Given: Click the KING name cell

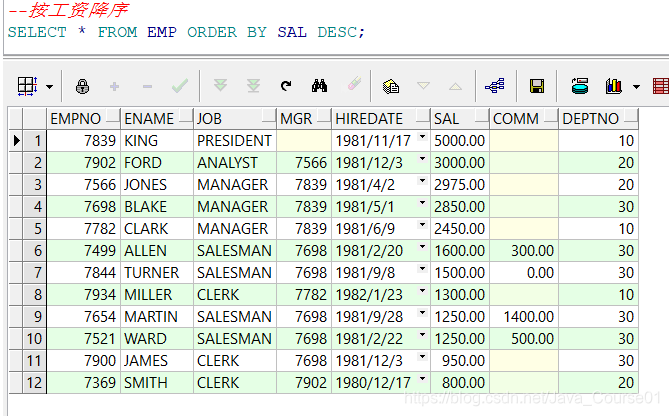Looking at the screenshot, I should [x=157, y=141].
